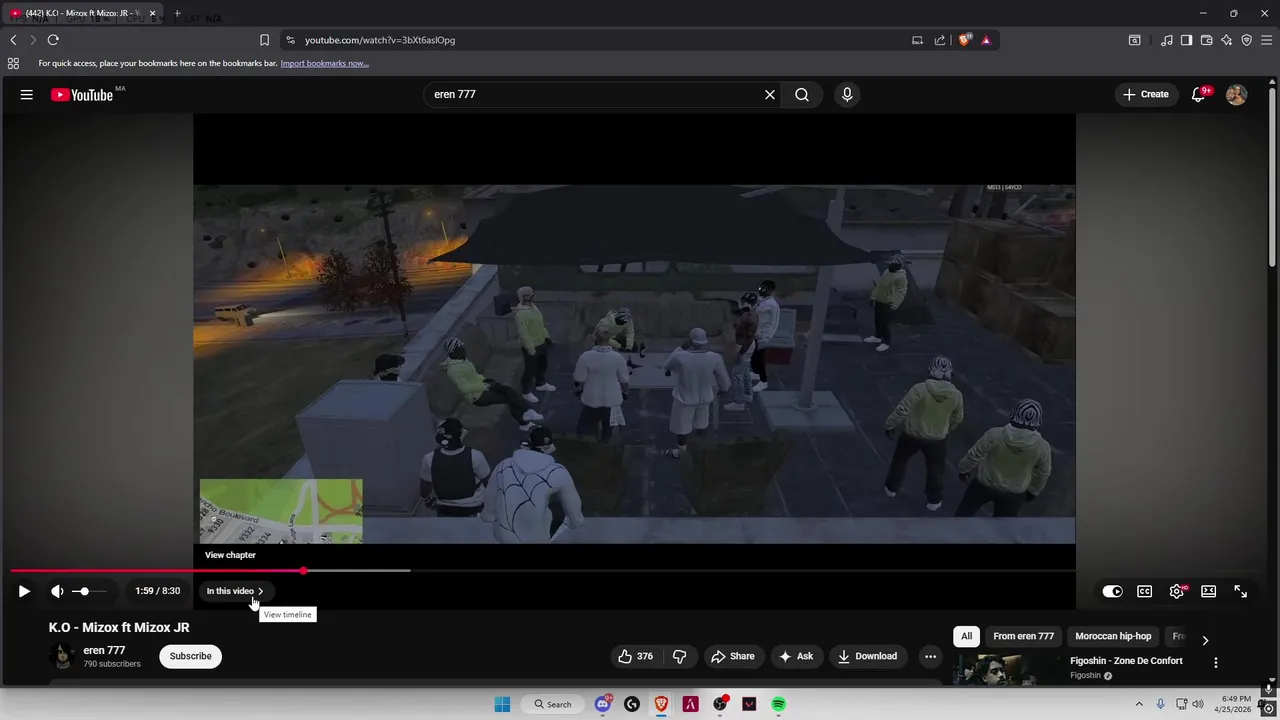
Task: Dislike the video
Action: coord(680,656)
